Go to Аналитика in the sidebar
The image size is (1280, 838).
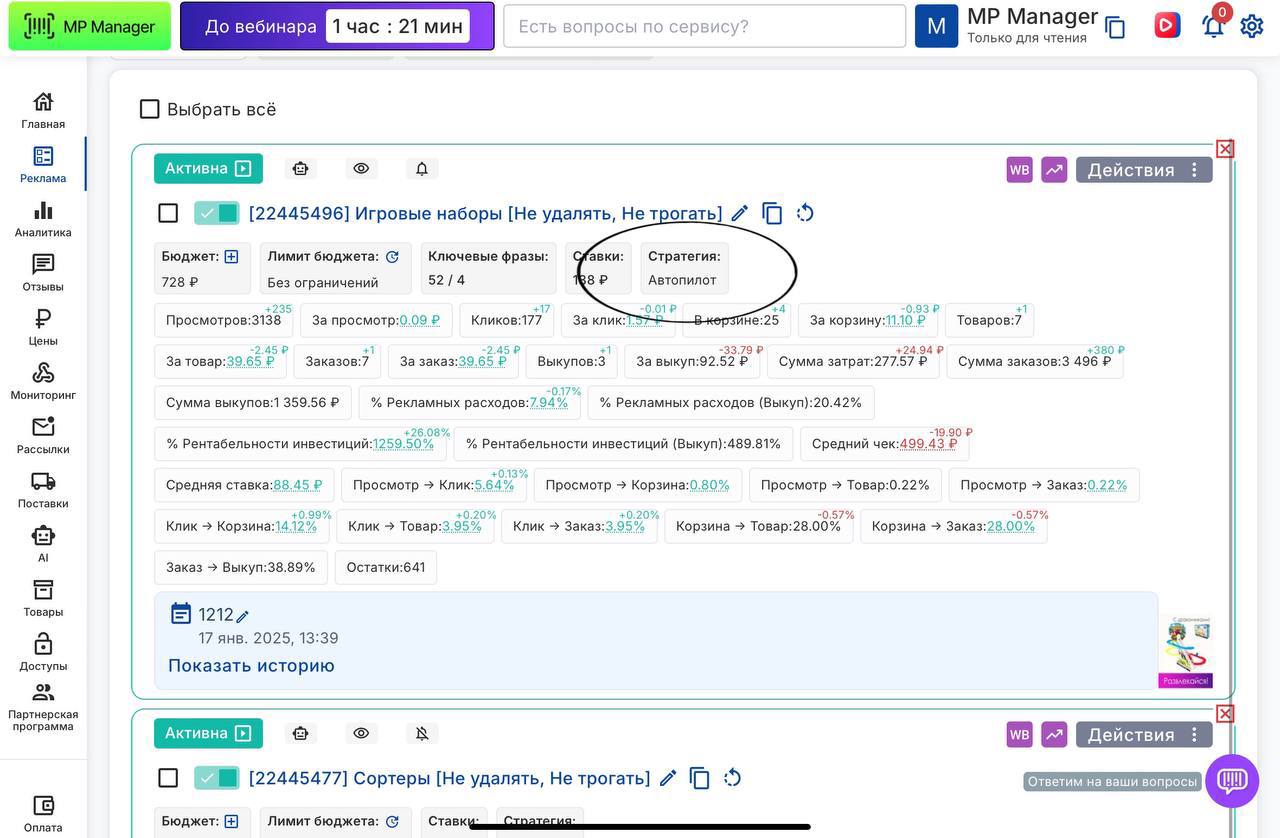(x=43, y=219)
